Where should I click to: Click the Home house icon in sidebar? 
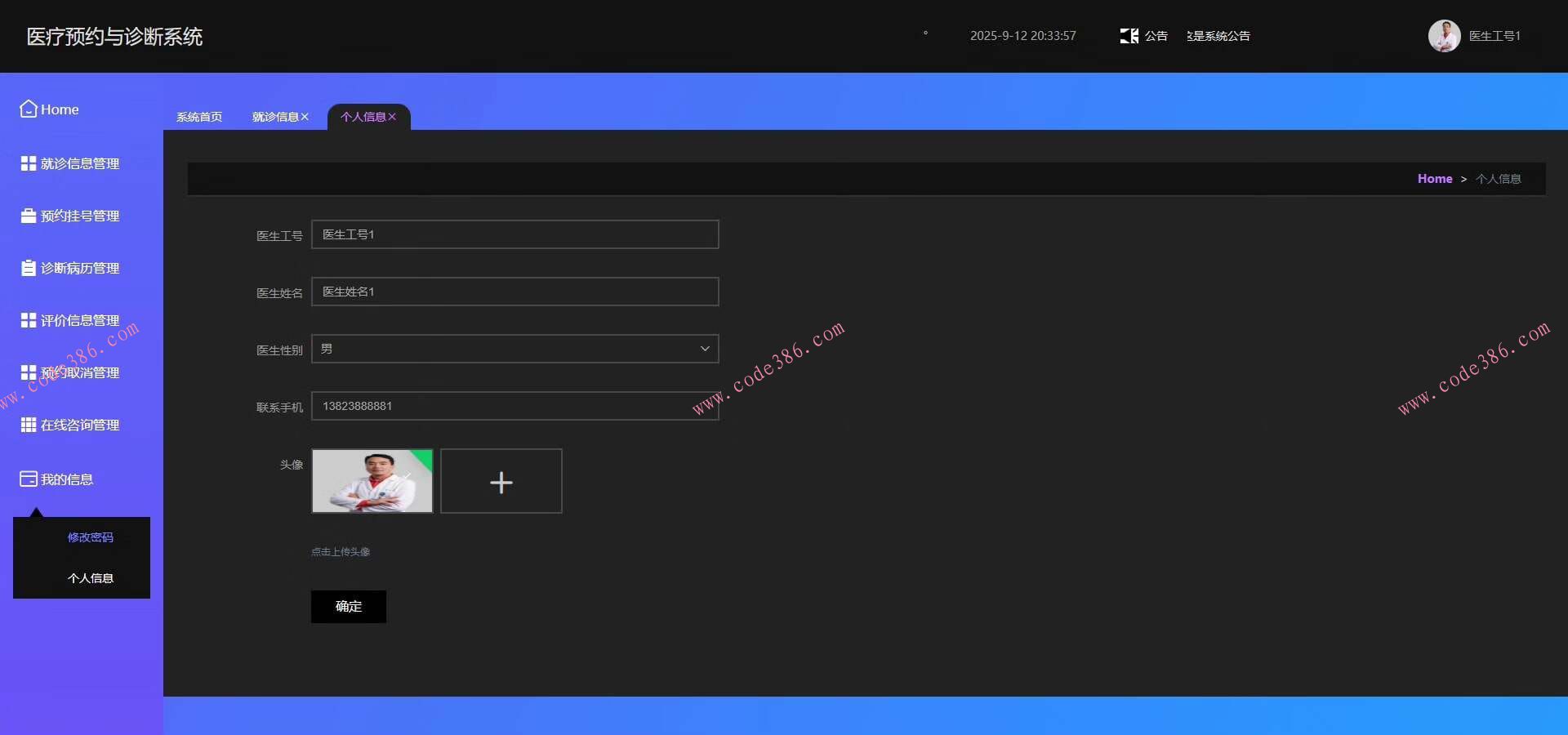(29, 109)
